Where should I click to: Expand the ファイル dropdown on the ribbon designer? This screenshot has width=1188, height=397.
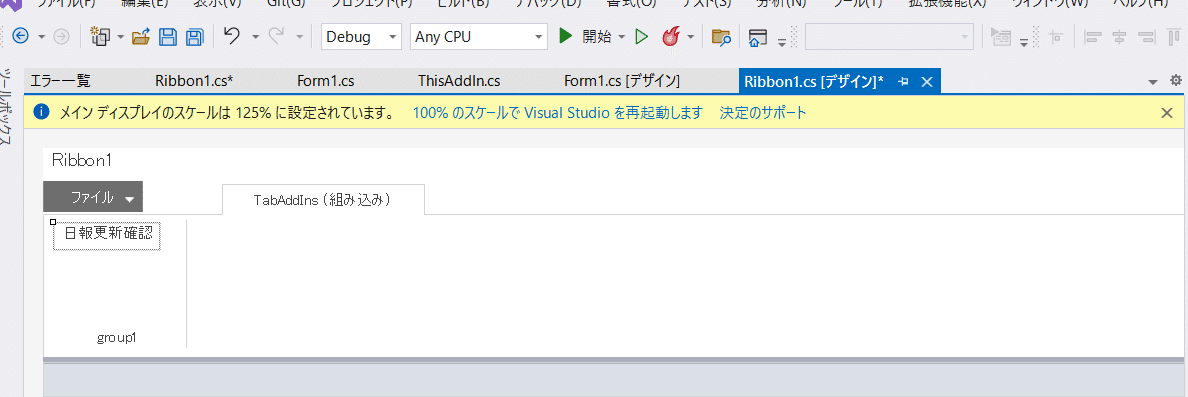click(130, 199)
